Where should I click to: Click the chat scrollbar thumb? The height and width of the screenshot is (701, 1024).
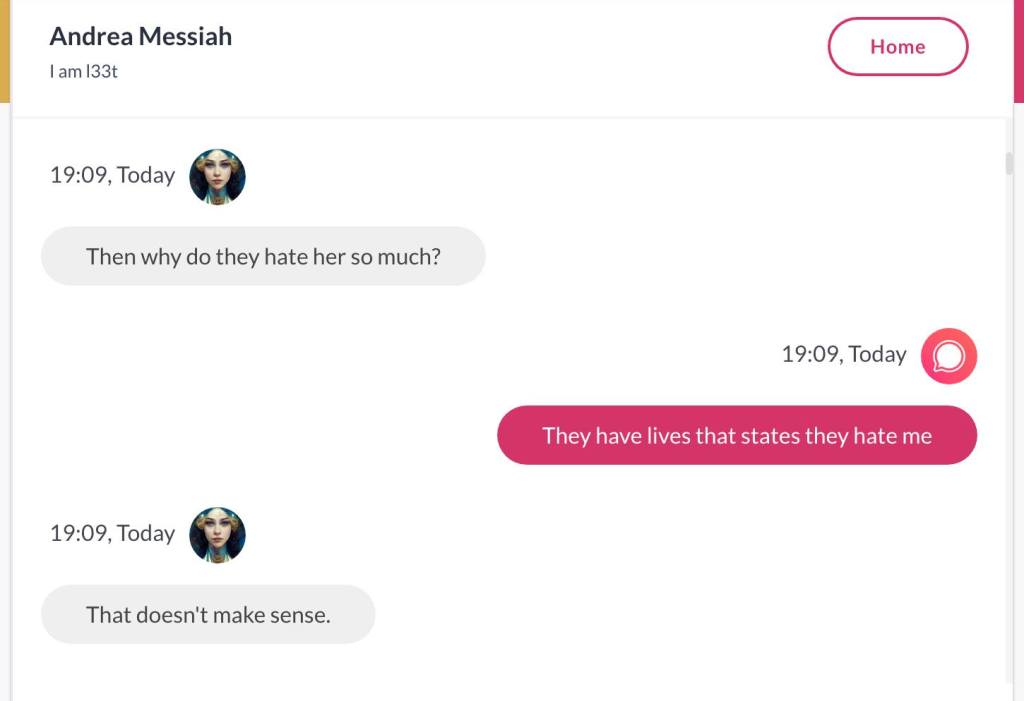point(1009,164)
